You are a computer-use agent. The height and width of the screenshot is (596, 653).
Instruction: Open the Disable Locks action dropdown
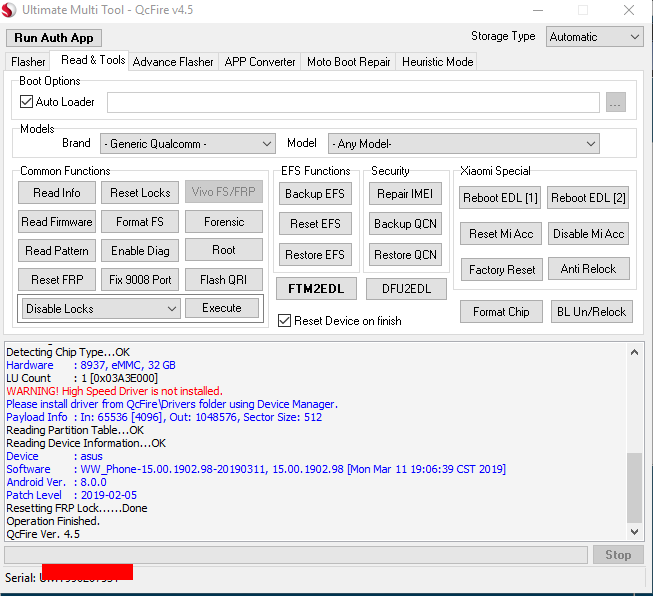coord(101,309)
